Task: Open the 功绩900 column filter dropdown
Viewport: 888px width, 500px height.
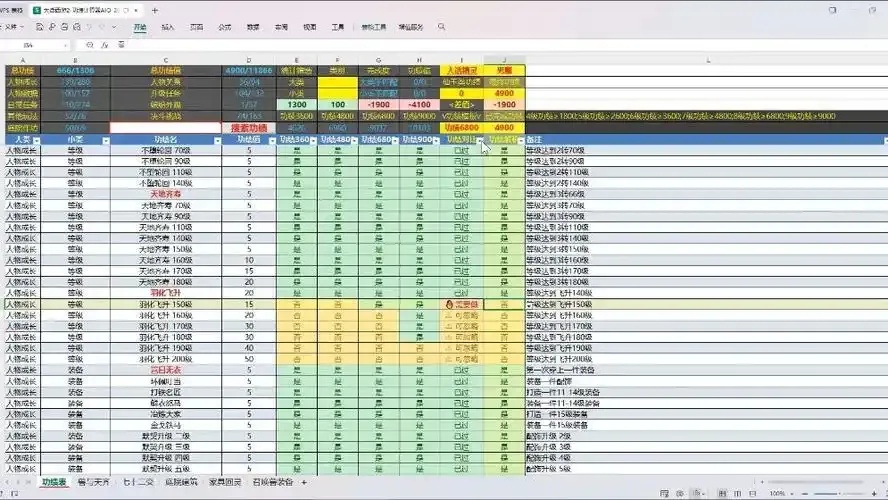Action: [x=436, y=140]
